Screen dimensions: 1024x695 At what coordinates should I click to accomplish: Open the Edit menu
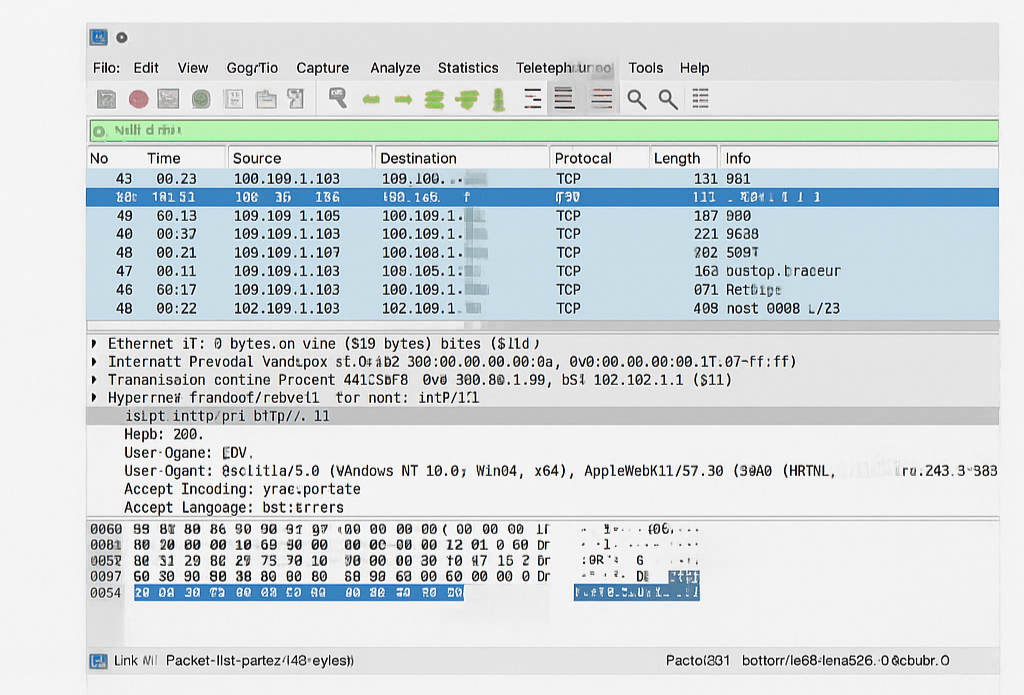[146, 68]
